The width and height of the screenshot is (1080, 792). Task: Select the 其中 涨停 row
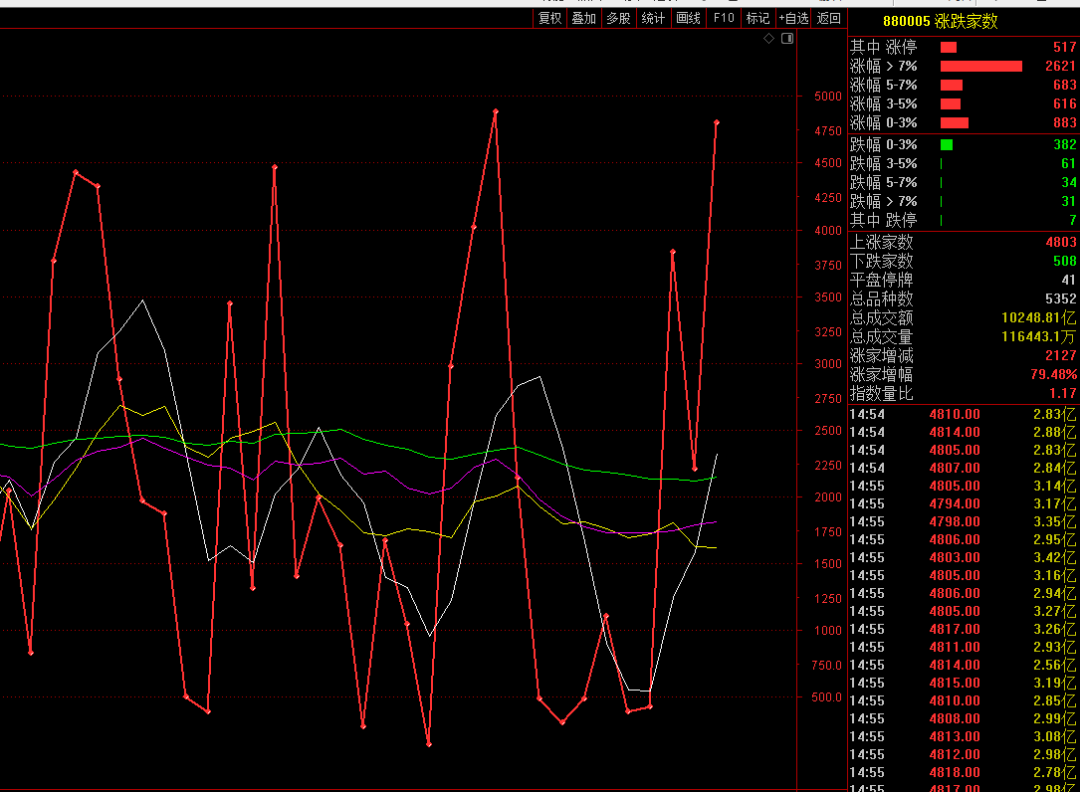pyautogui.click(x=962, y=47)
